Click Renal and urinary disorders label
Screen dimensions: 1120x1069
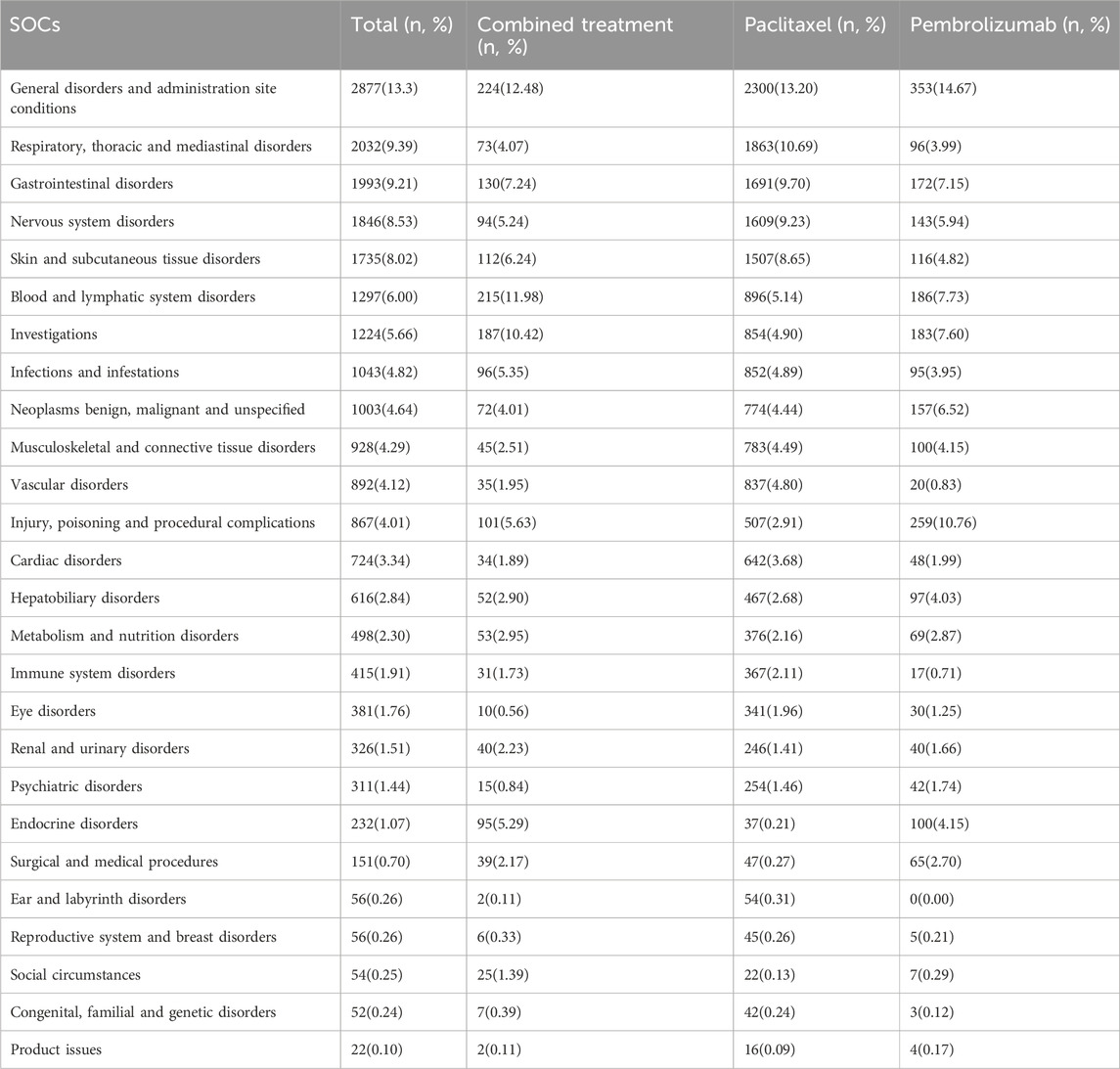(100, 749)
